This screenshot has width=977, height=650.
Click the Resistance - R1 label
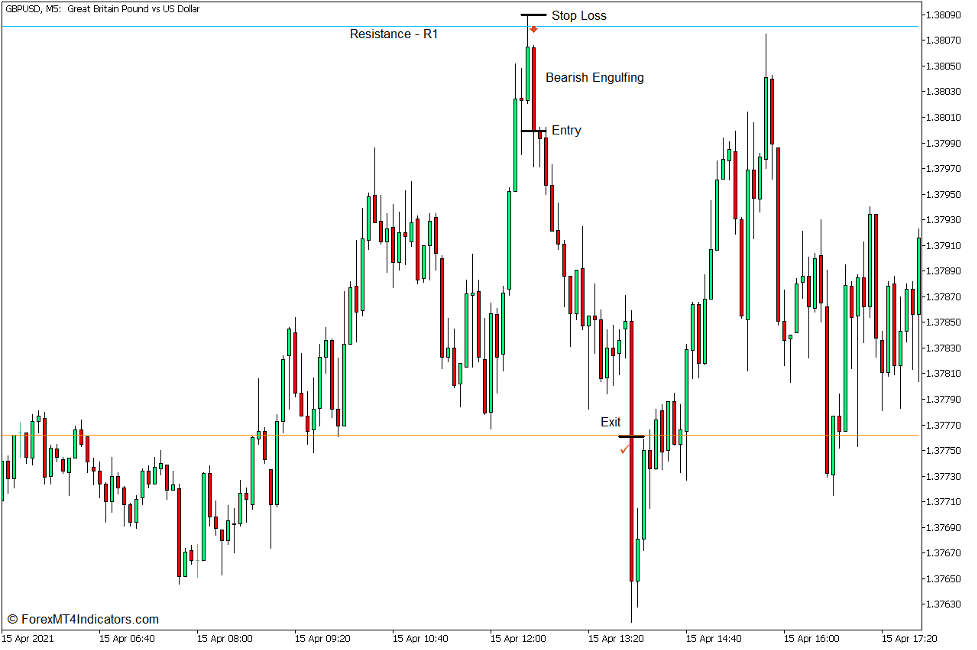pos(393,34)
